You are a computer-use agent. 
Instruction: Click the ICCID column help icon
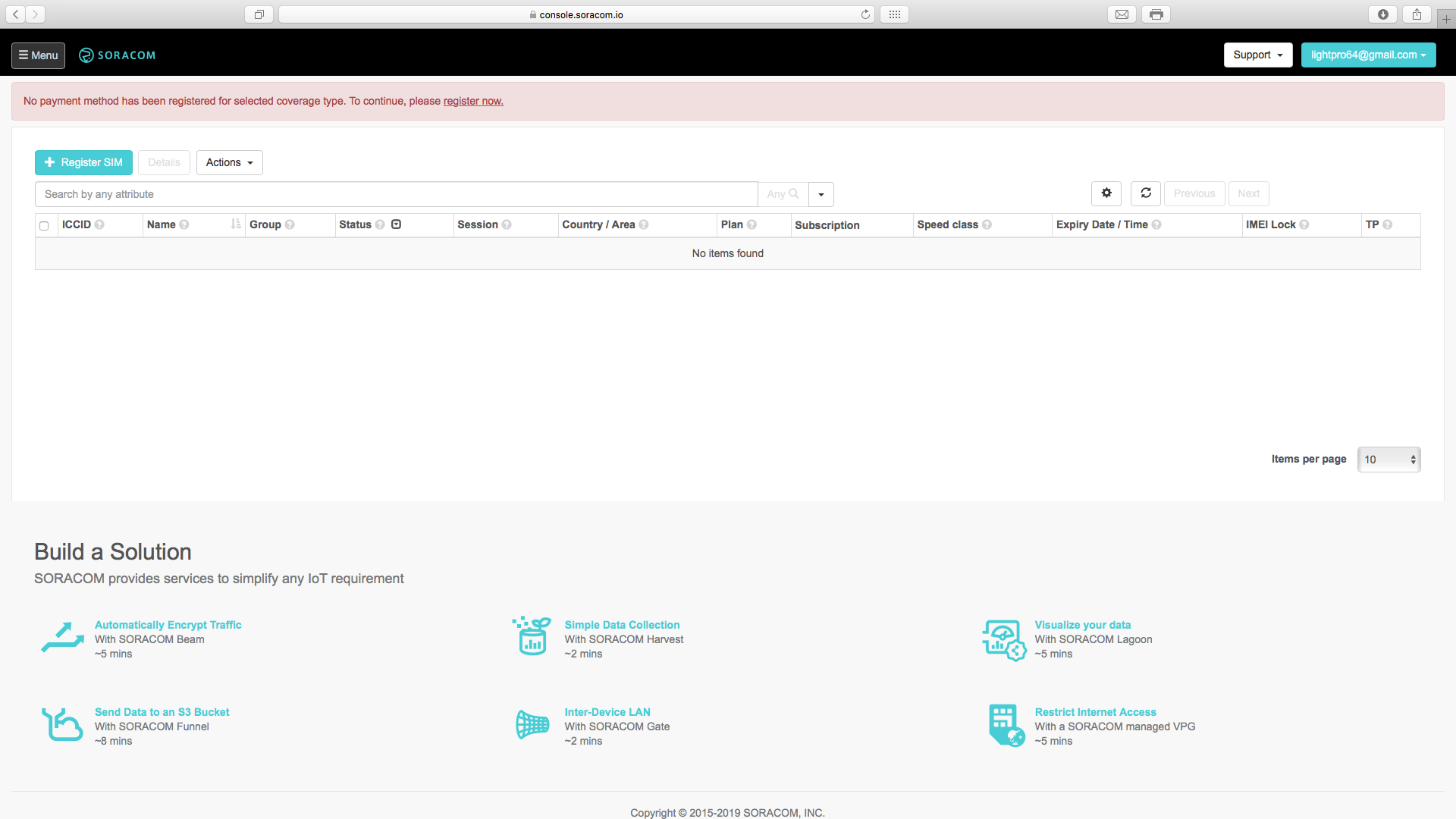point(99,225)
